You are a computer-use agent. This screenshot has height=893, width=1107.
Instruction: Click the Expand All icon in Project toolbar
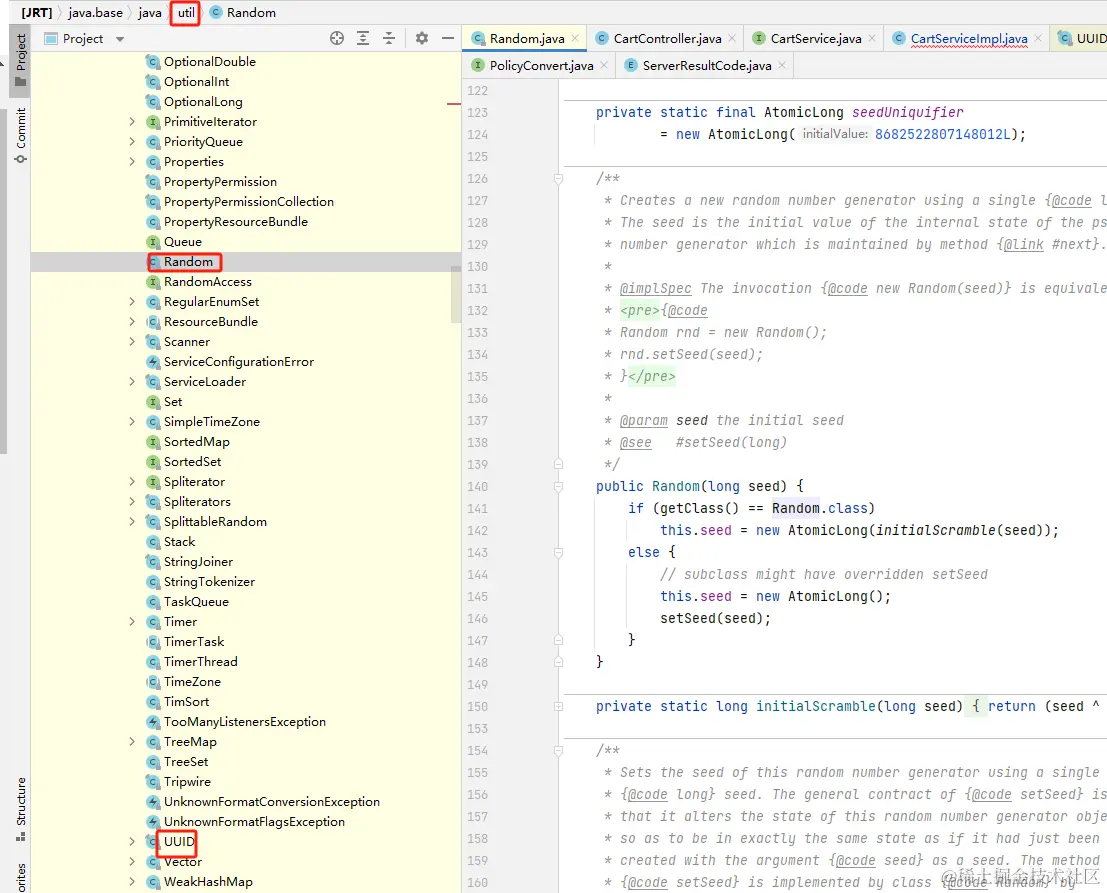tap(363, 39)
